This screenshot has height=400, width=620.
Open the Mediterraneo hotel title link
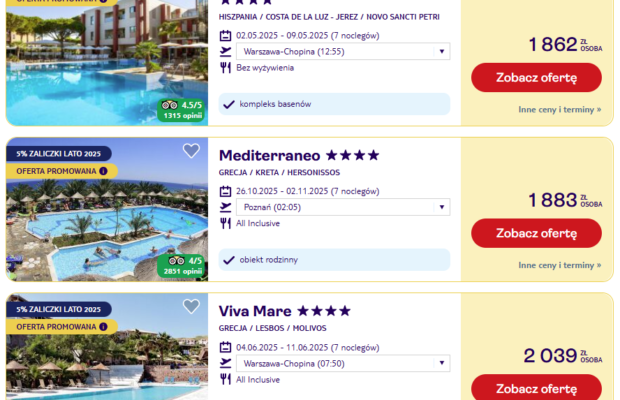[x=269, y=156]
